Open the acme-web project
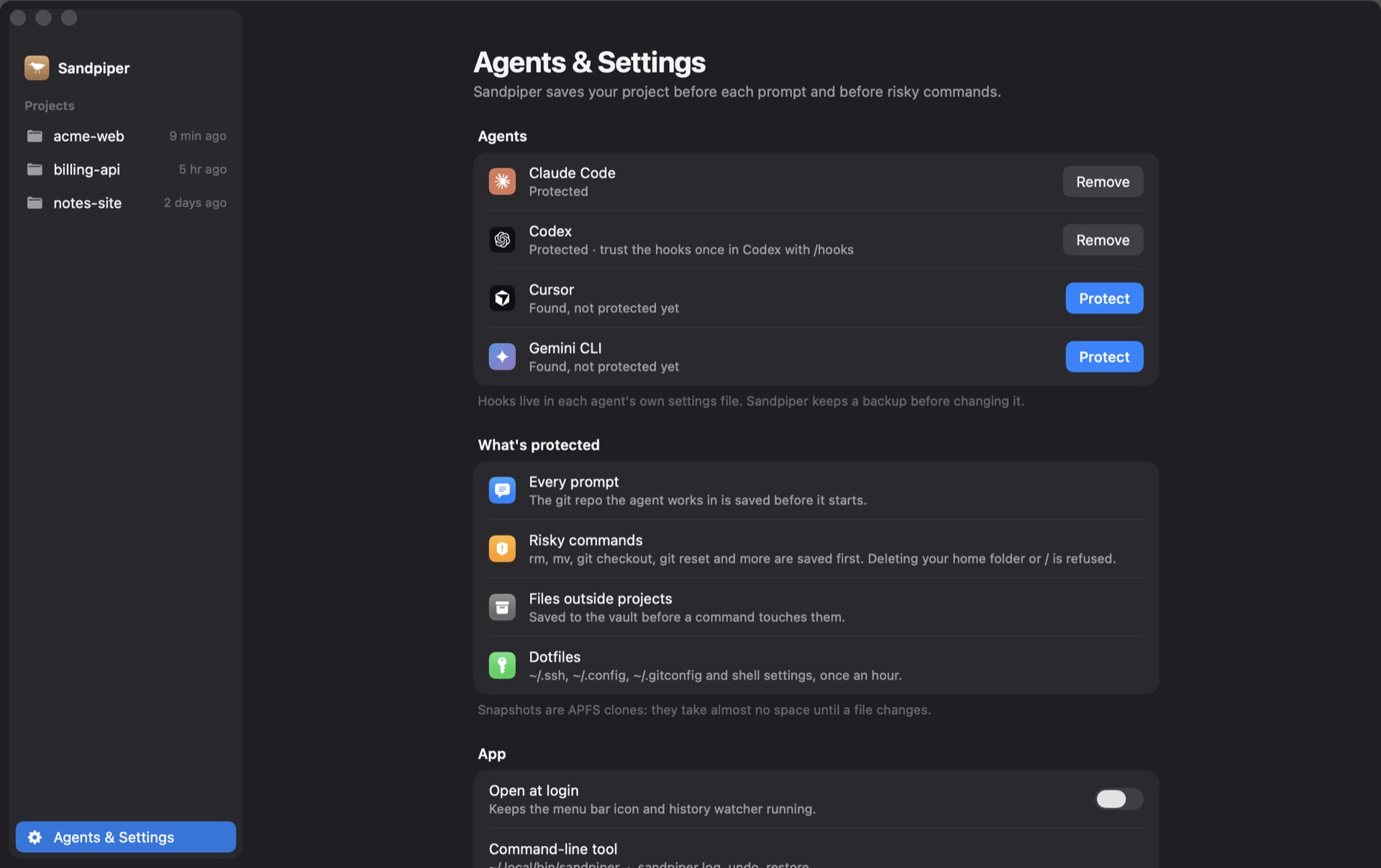Image resolution: width=1381 pixels, height=868 pixels. point(126,136)
